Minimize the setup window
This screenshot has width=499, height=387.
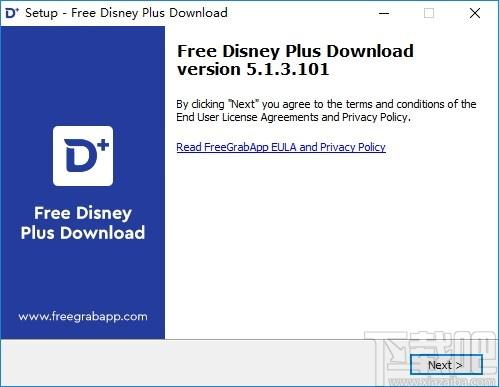tap(384, 13)
